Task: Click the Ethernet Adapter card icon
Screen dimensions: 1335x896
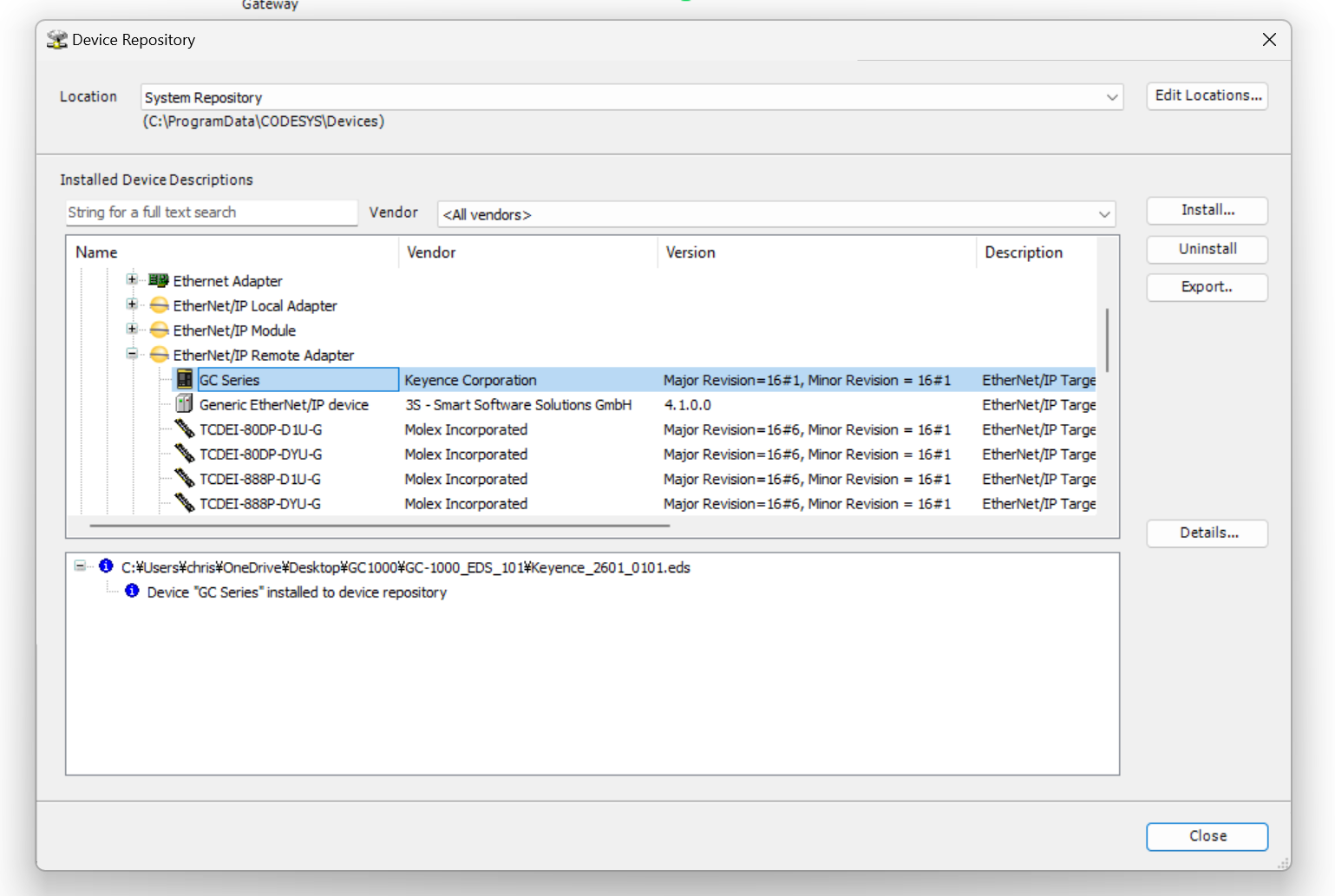Action: tap(158, 280)
